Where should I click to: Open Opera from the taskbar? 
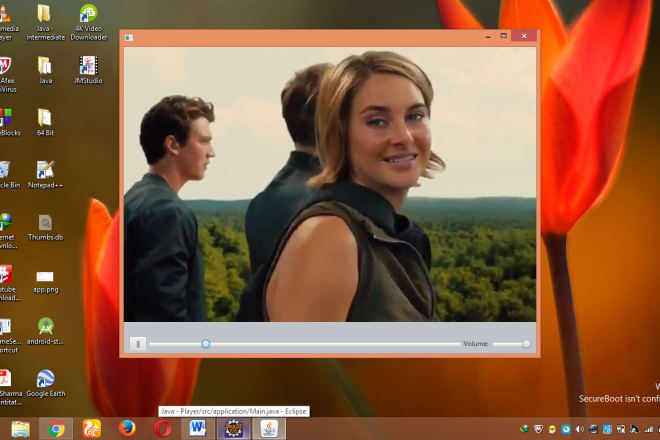(x=162, y=429)
